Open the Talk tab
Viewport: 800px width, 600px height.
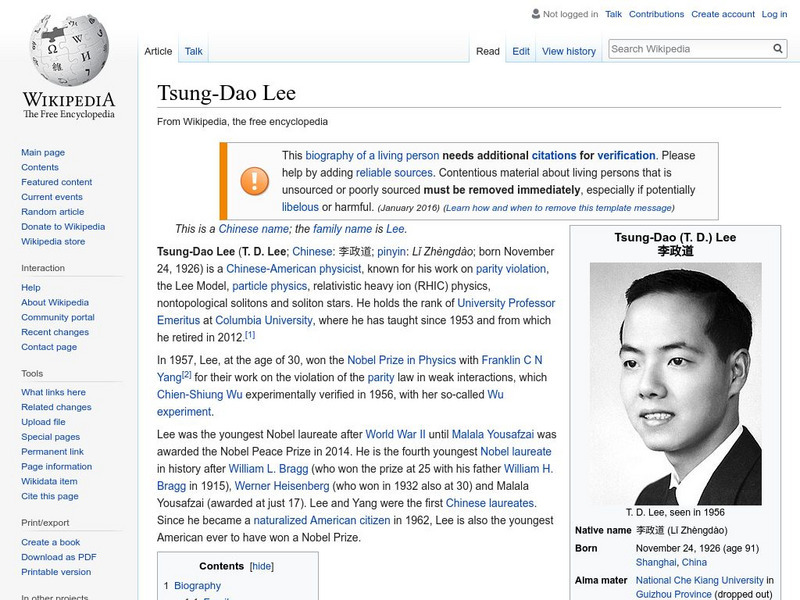click(x=193, y=51)
